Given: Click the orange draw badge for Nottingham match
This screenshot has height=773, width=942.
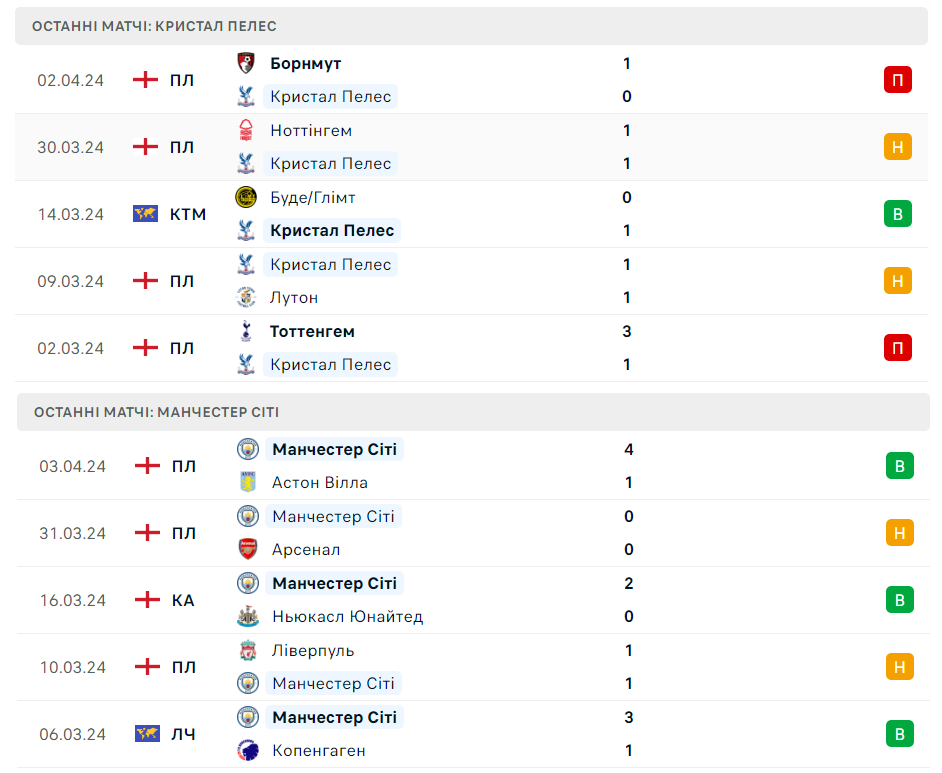Looking at the screenshot, I should 897,147.
